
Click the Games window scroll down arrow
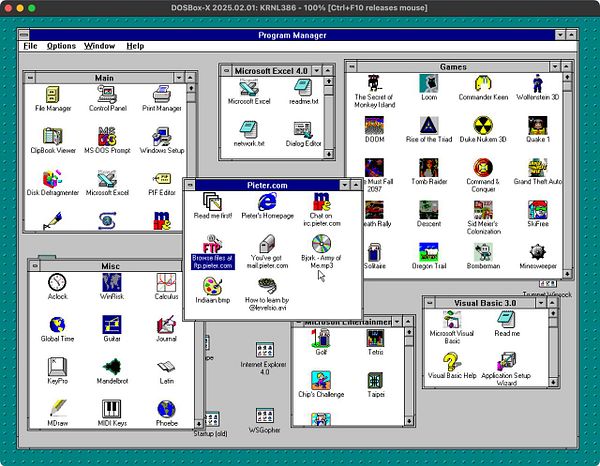[x=567, y=274]
